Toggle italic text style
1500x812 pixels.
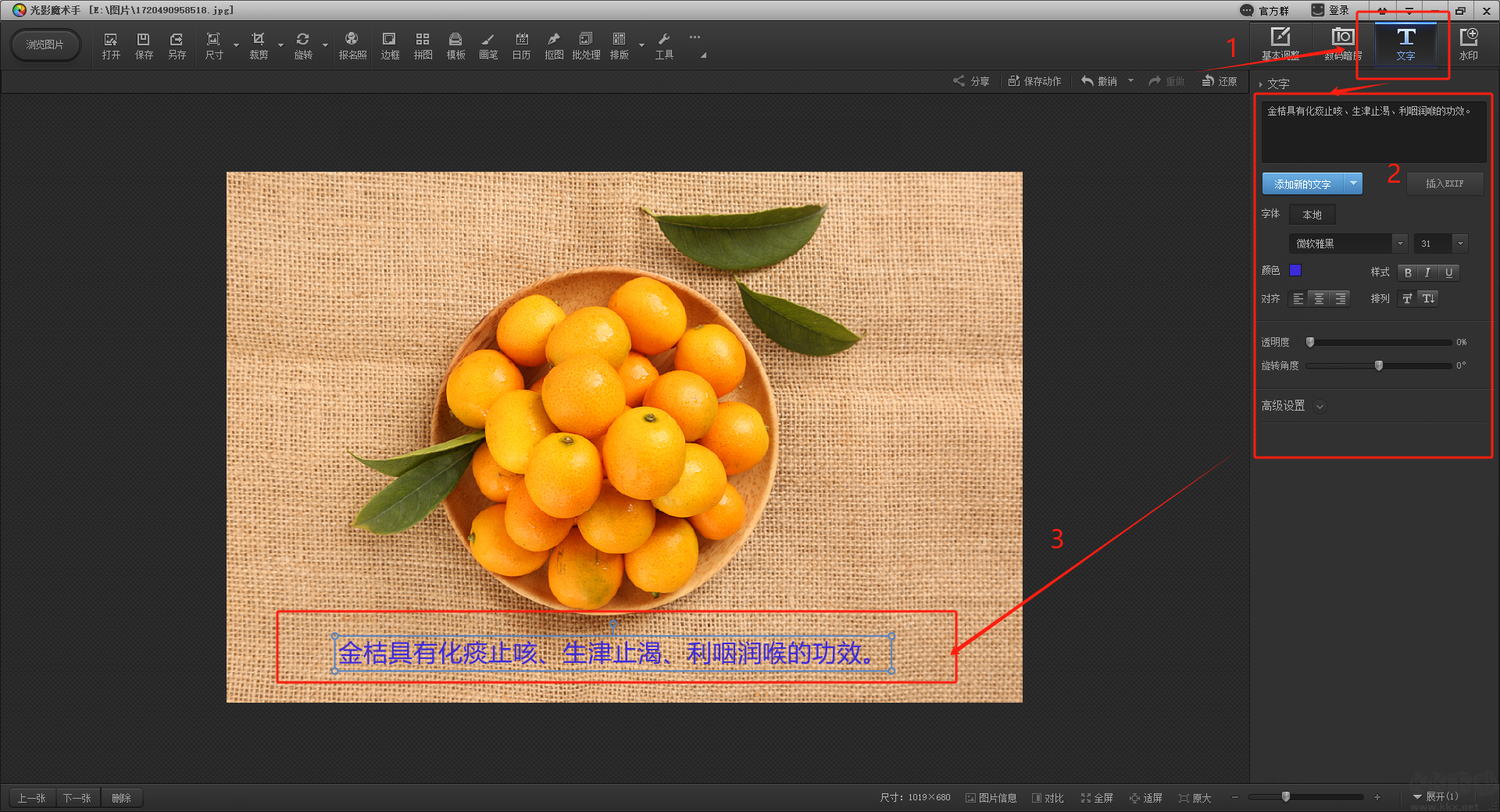[1428, 272]
